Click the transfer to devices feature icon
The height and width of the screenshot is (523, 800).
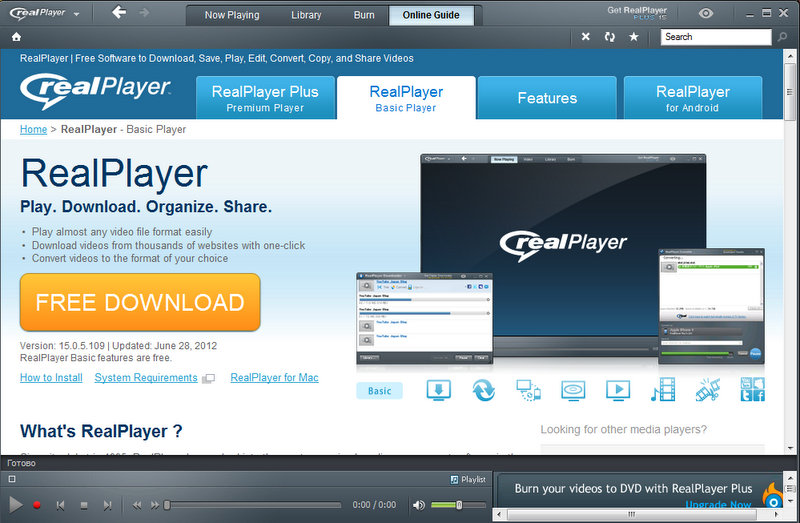pos(528,390)
